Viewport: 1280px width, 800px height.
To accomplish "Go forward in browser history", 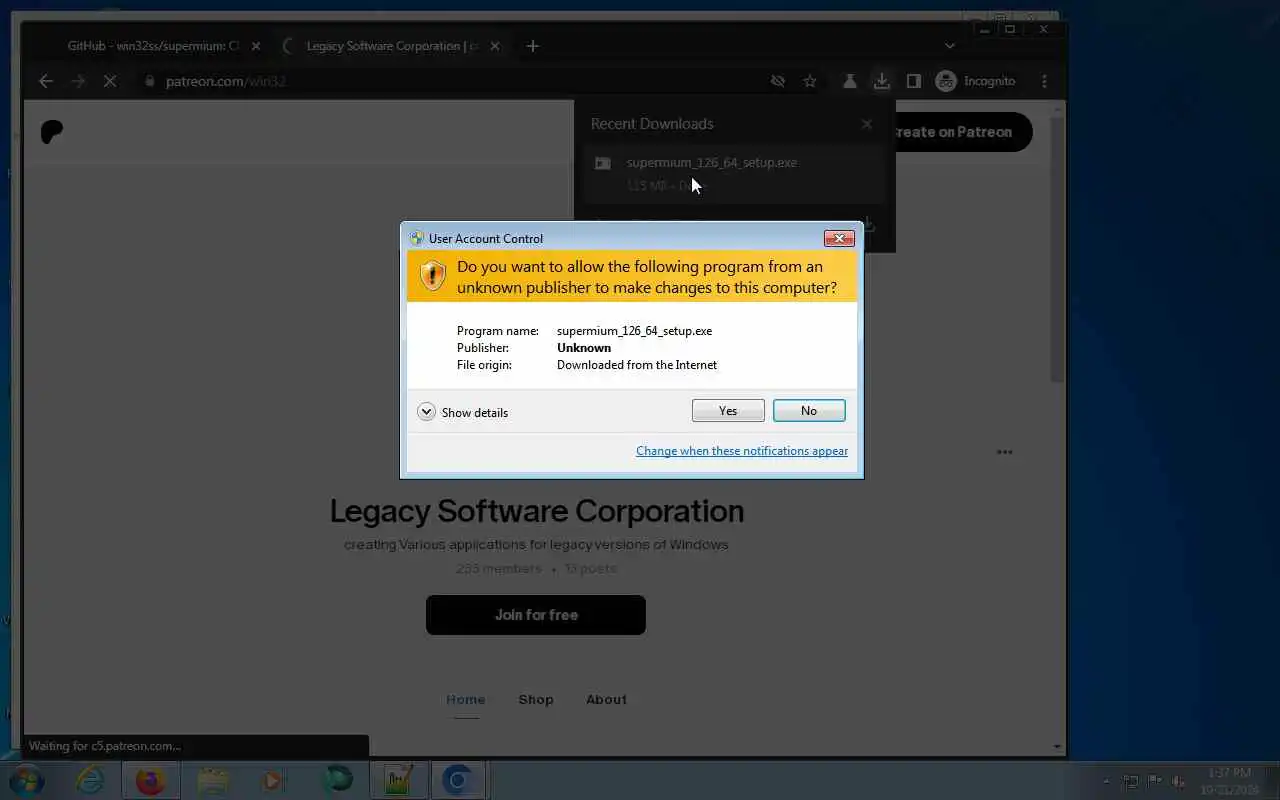I will pos(78,81).
